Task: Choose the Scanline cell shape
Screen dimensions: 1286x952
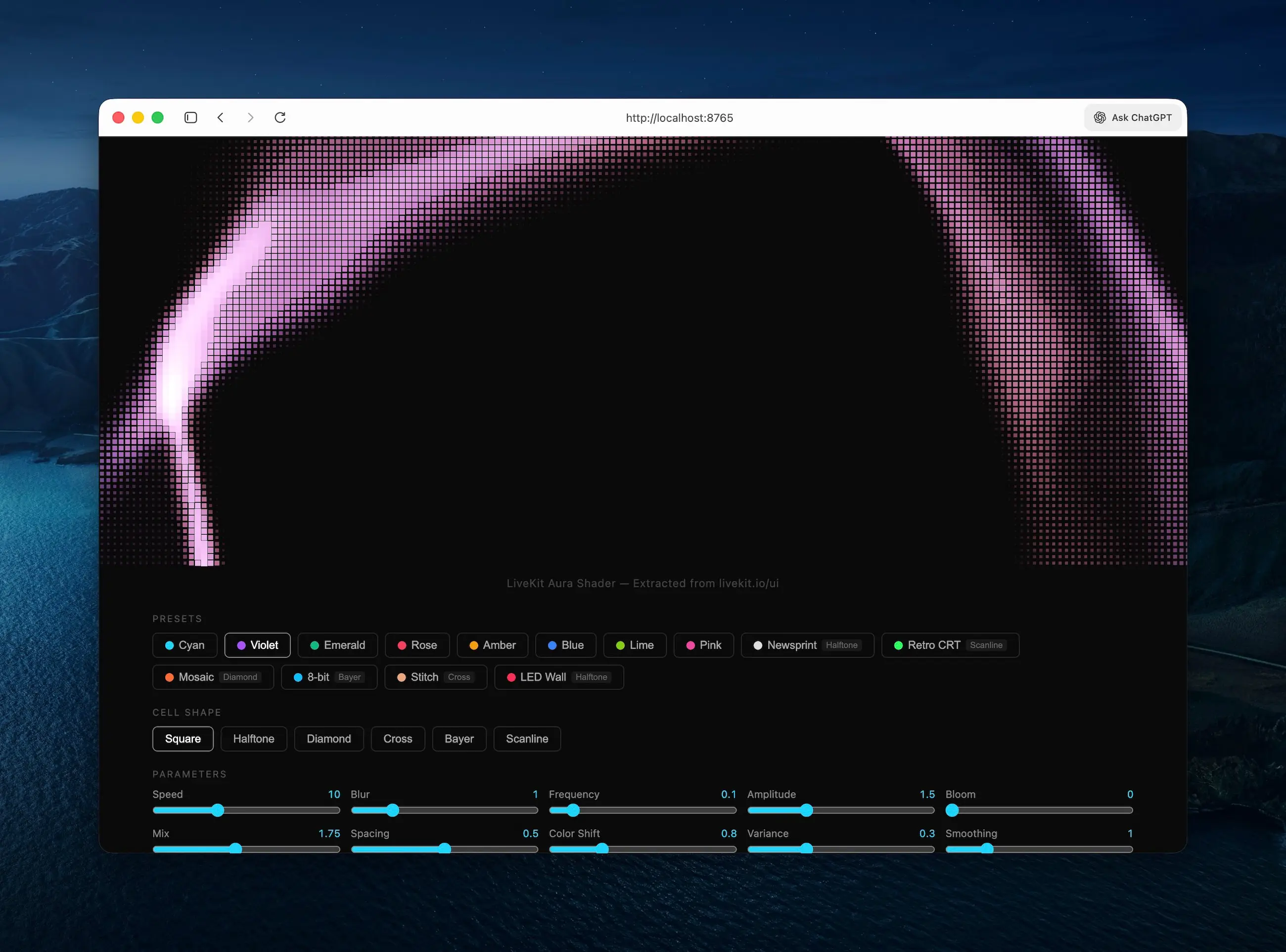Action: point(527,739)
